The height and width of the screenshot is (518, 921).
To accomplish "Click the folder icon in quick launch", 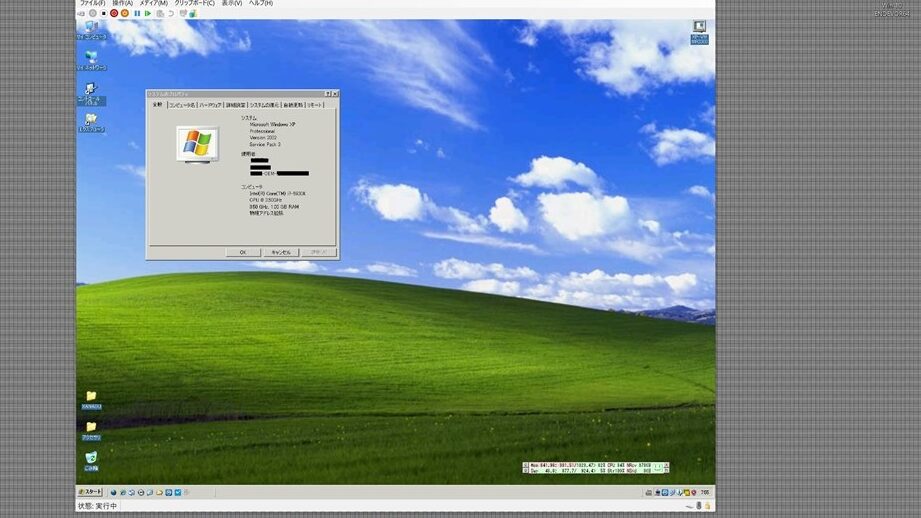I will pos(159,493).
